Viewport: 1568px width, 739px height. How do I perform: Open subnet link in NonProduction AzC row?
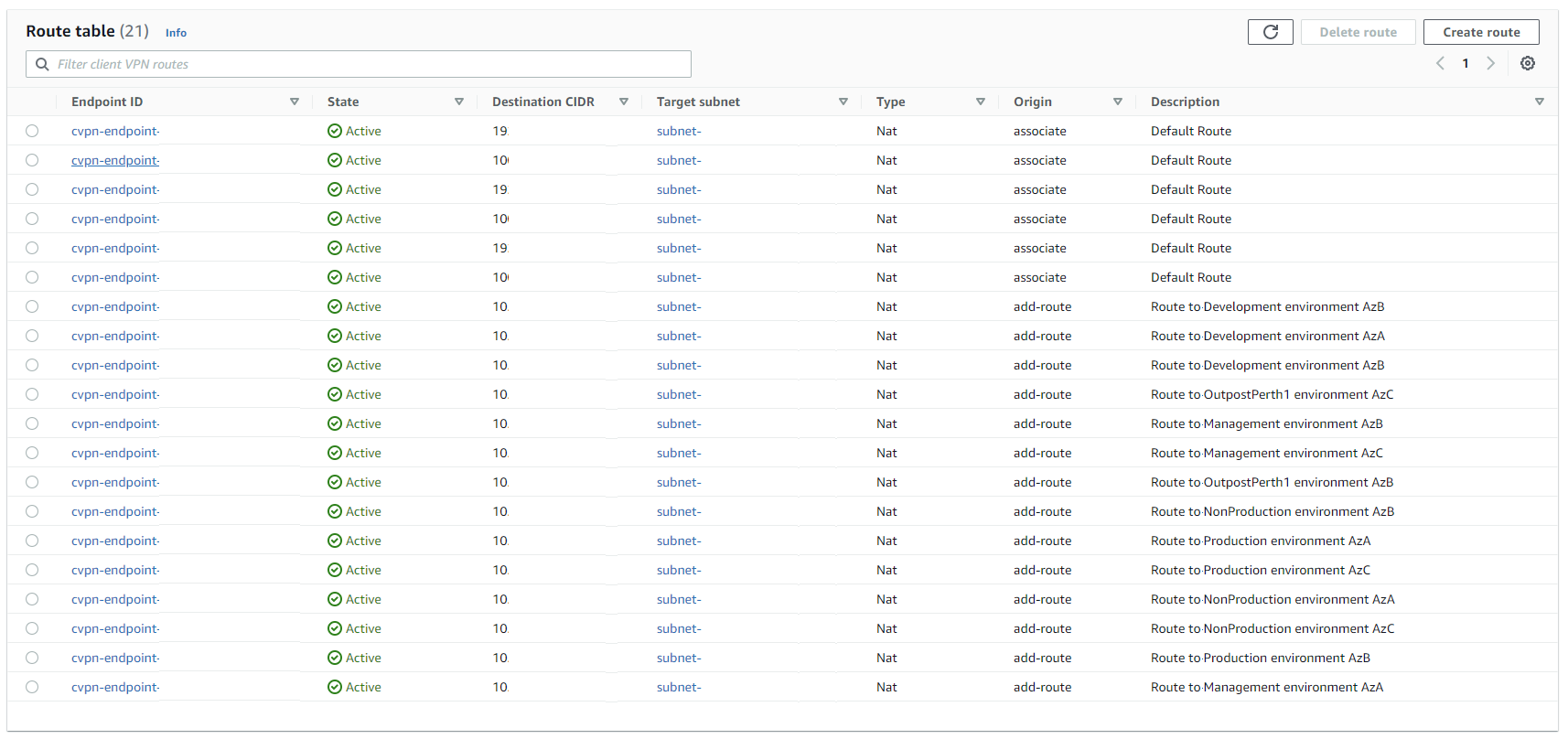coord(679,628)
